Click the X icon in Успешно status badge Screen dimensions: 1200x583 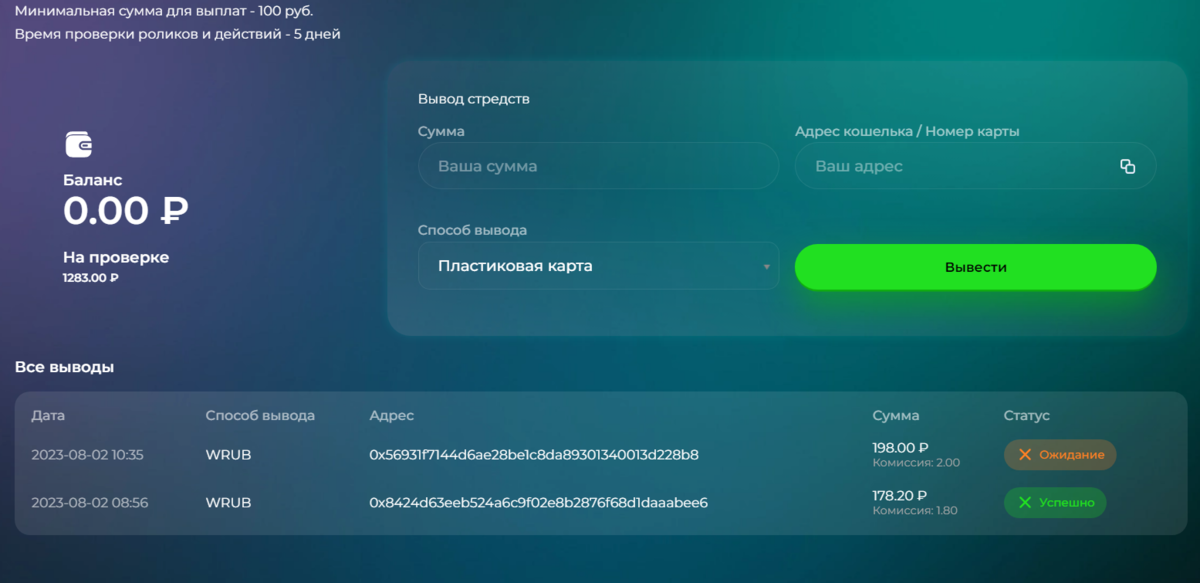(x=1025, y=503)
